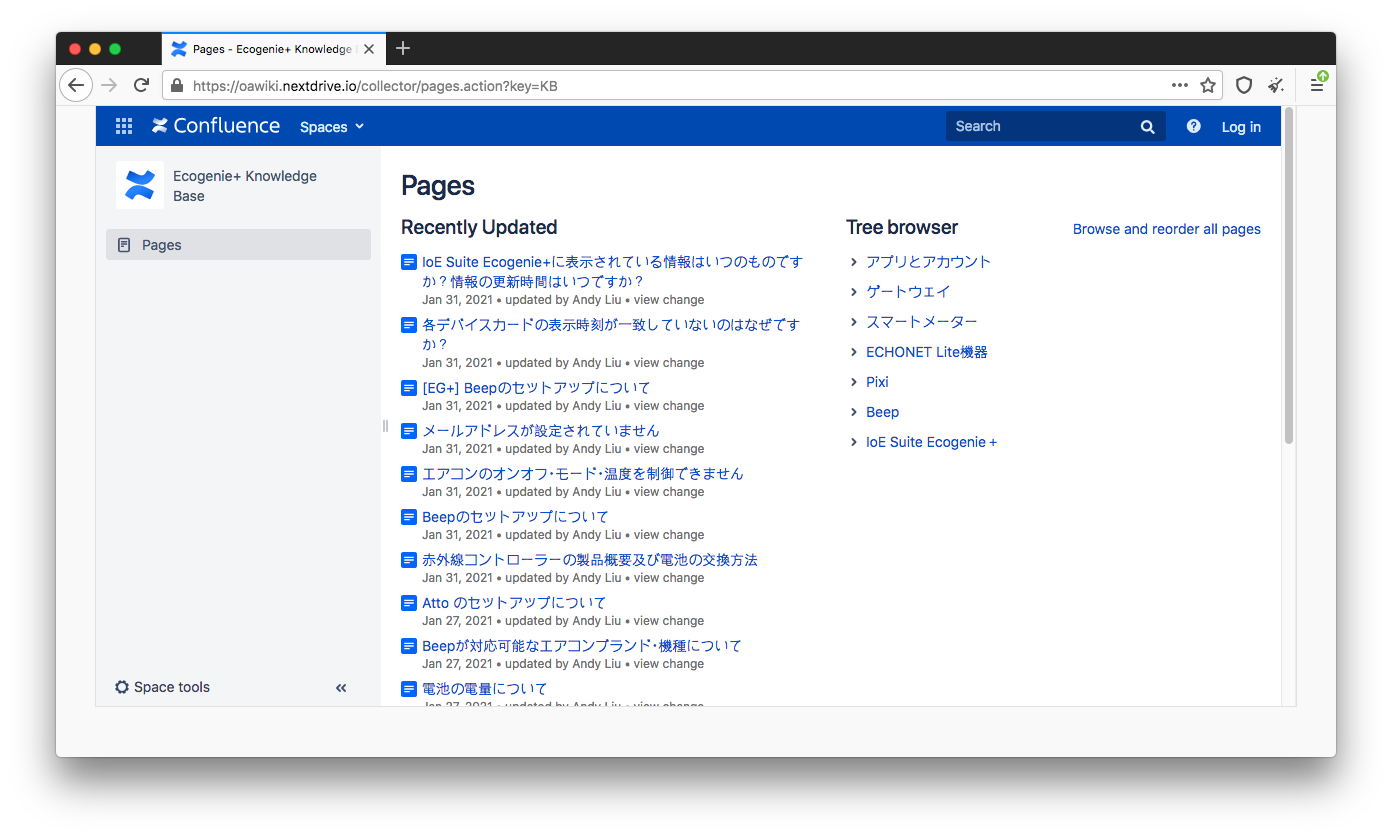
Task: Reload the page in the browser
Action: 141,85
